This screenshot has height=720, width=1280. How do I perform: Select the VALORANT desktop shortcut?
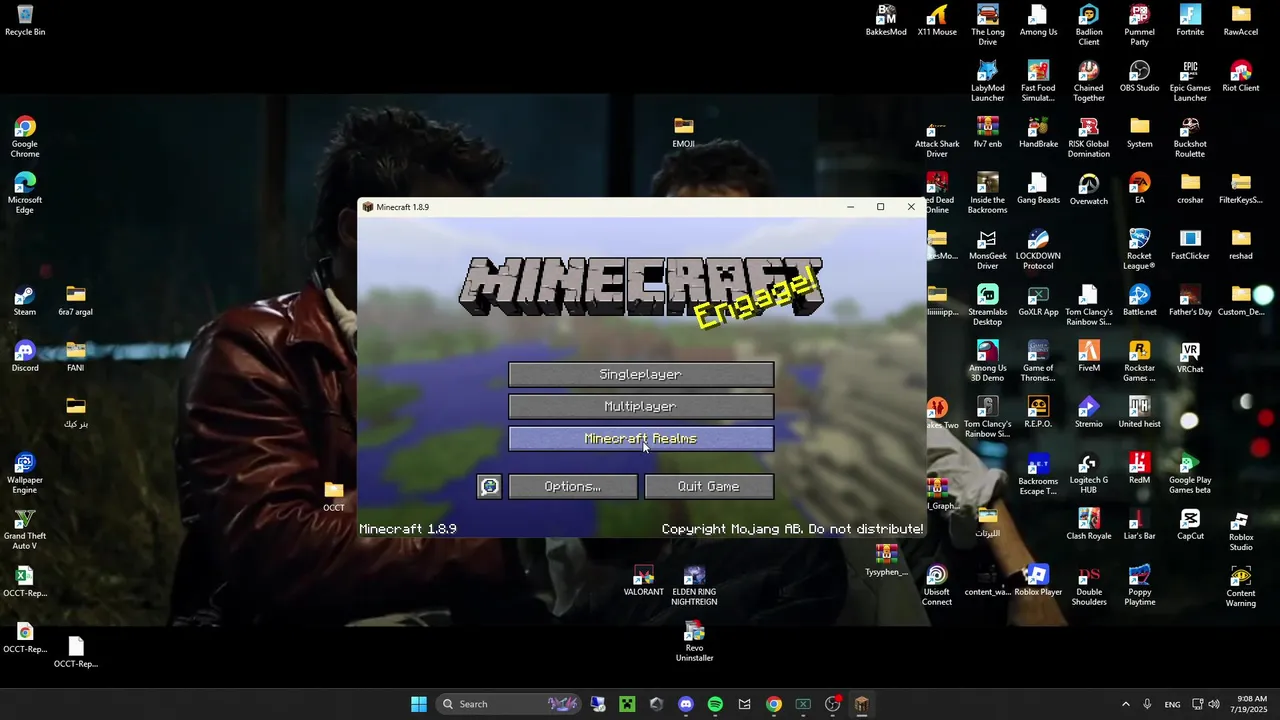[644, 581]
